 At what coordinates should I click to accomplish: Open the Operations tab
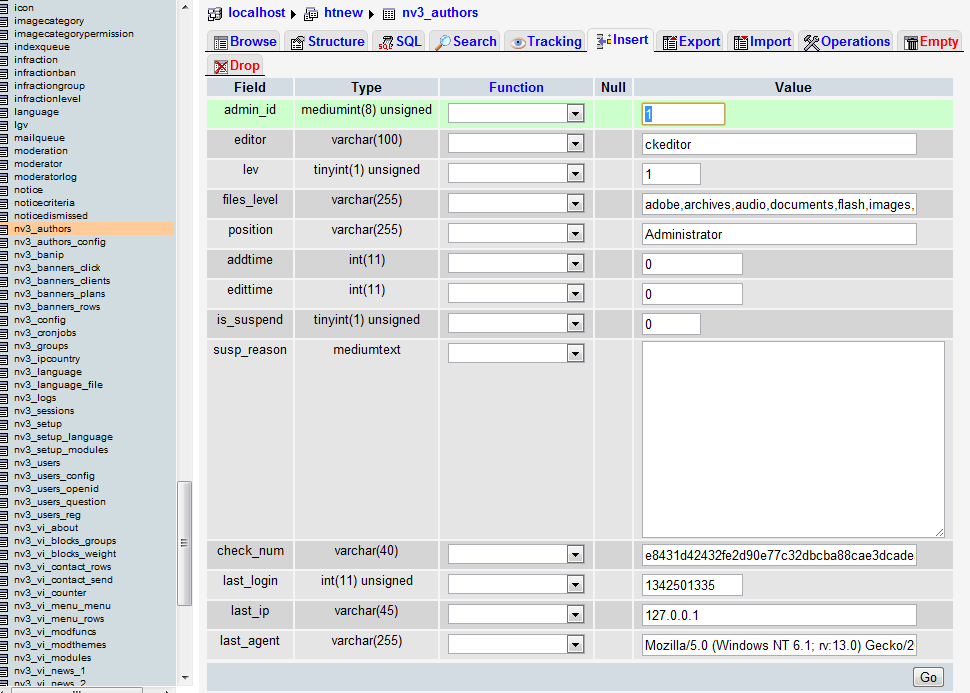coord(846,41)
